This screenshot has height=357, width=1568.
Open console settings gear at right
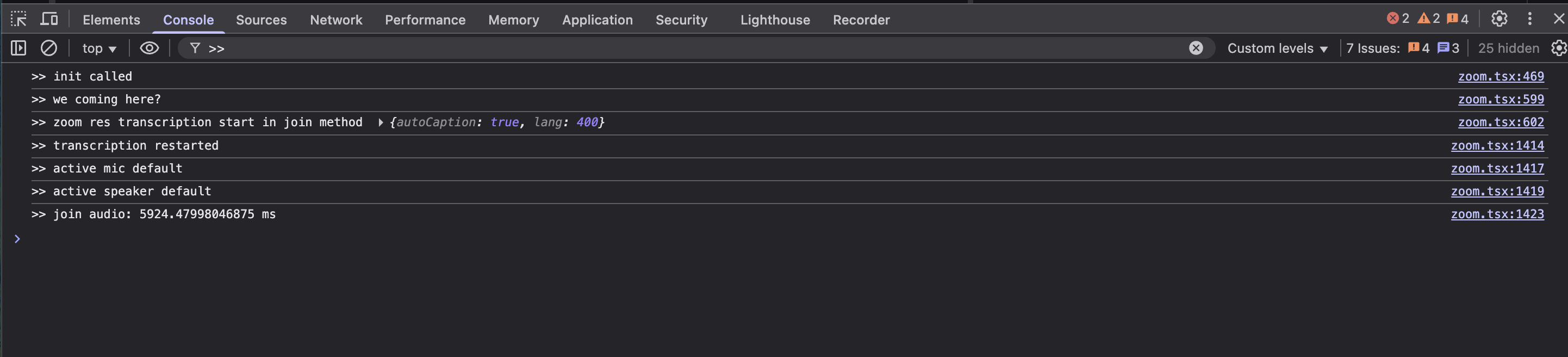pyautogui.click(x=1558, y=48)
